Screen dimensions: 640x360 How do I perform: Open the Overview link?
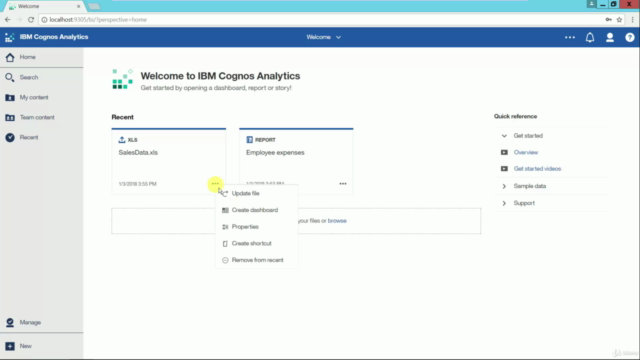526,152
